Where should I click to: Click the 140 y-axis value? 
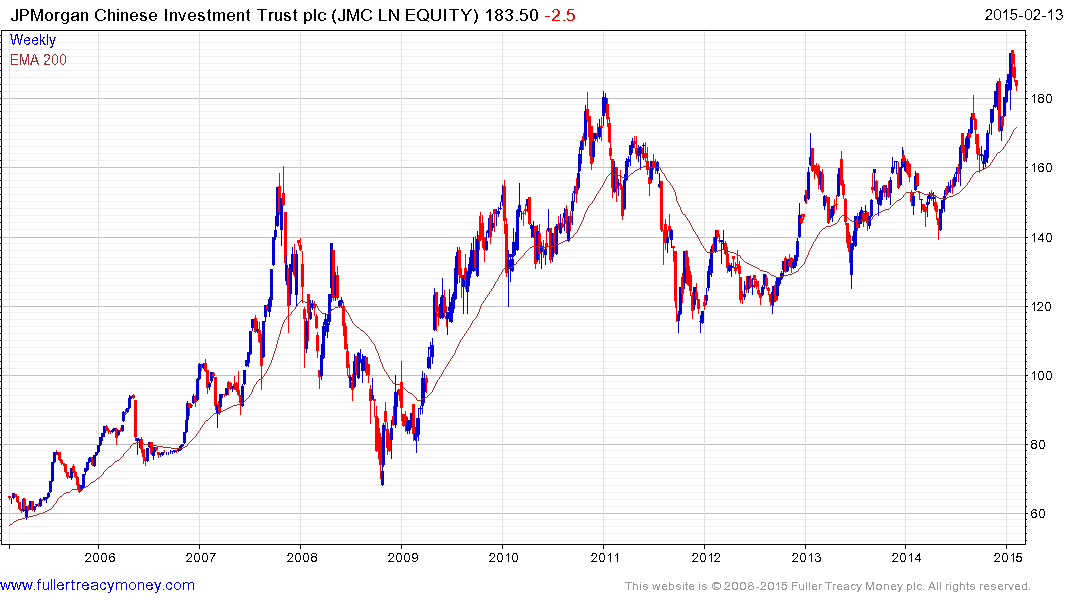click(1041, 238)
